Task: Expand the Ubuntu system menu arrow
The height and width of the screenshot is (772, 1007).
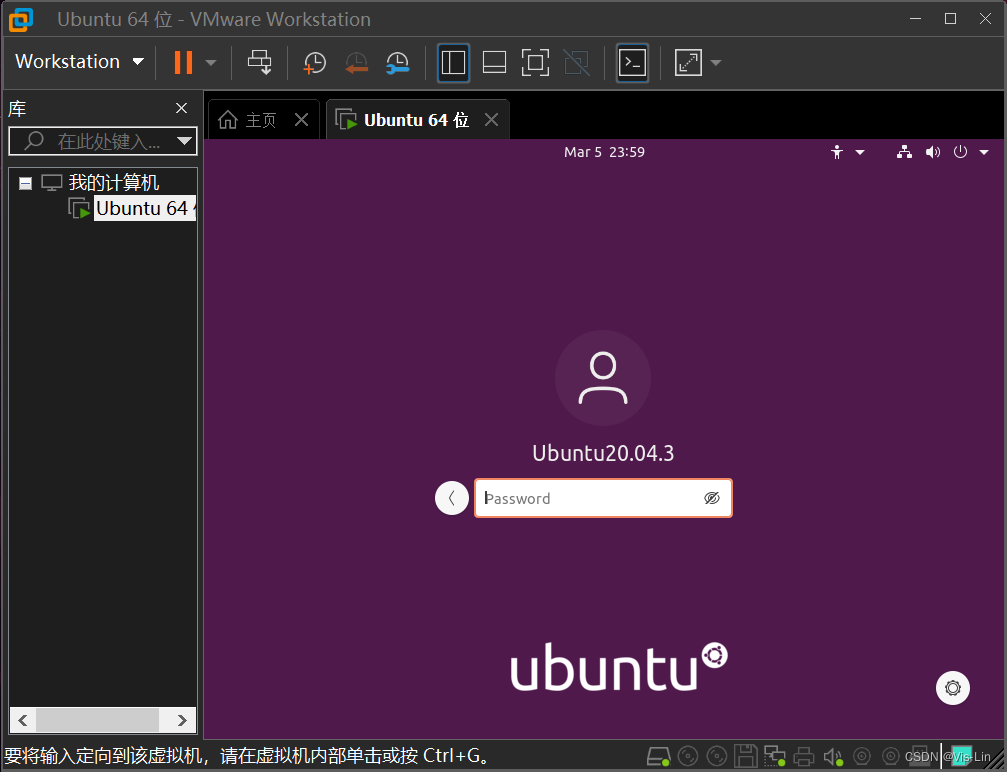Action: [984, 153]
